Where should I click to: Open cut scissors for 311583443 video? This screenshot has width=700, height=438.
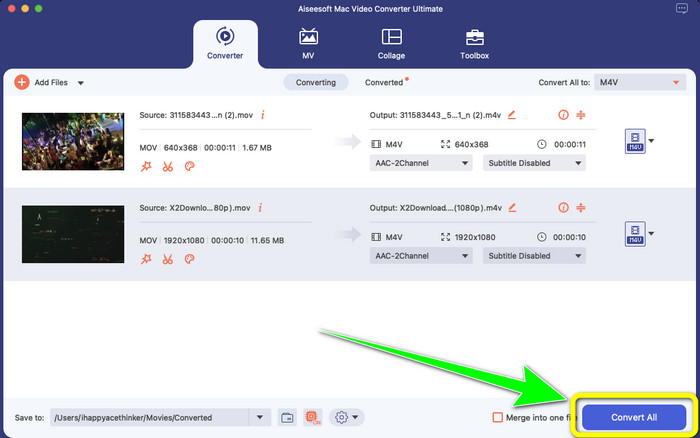[x=168, y=167]
